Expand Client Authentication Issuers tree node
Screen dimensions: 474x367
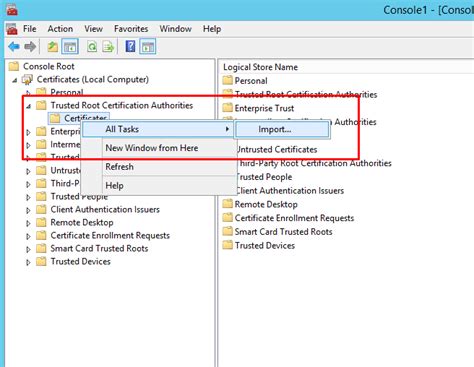28,210
